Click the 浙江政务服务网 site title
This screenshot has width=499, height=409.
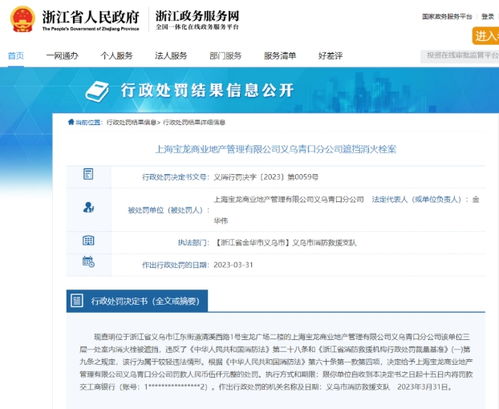coord(197,16)
